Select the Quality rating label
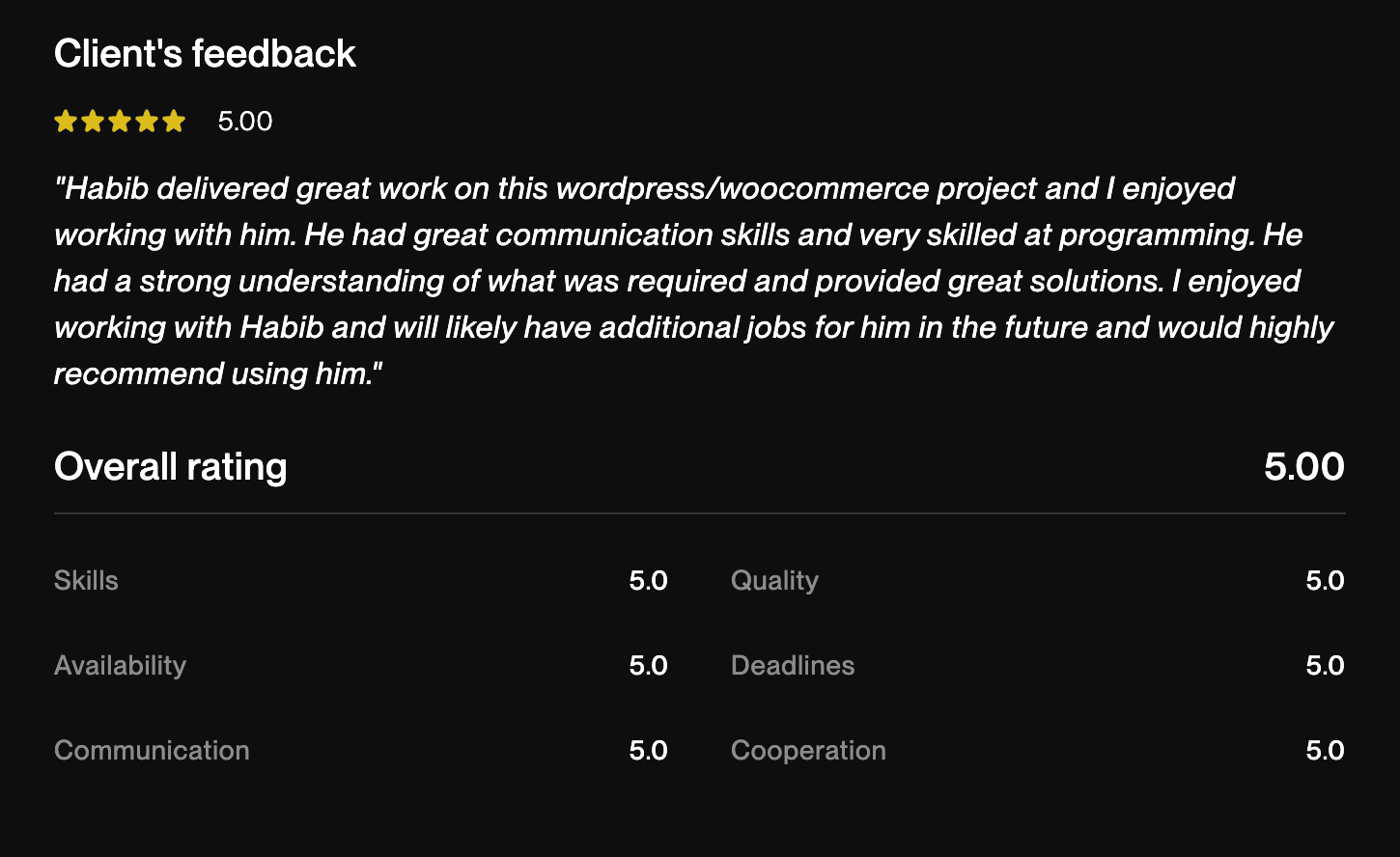 click(x=774, y=581)
